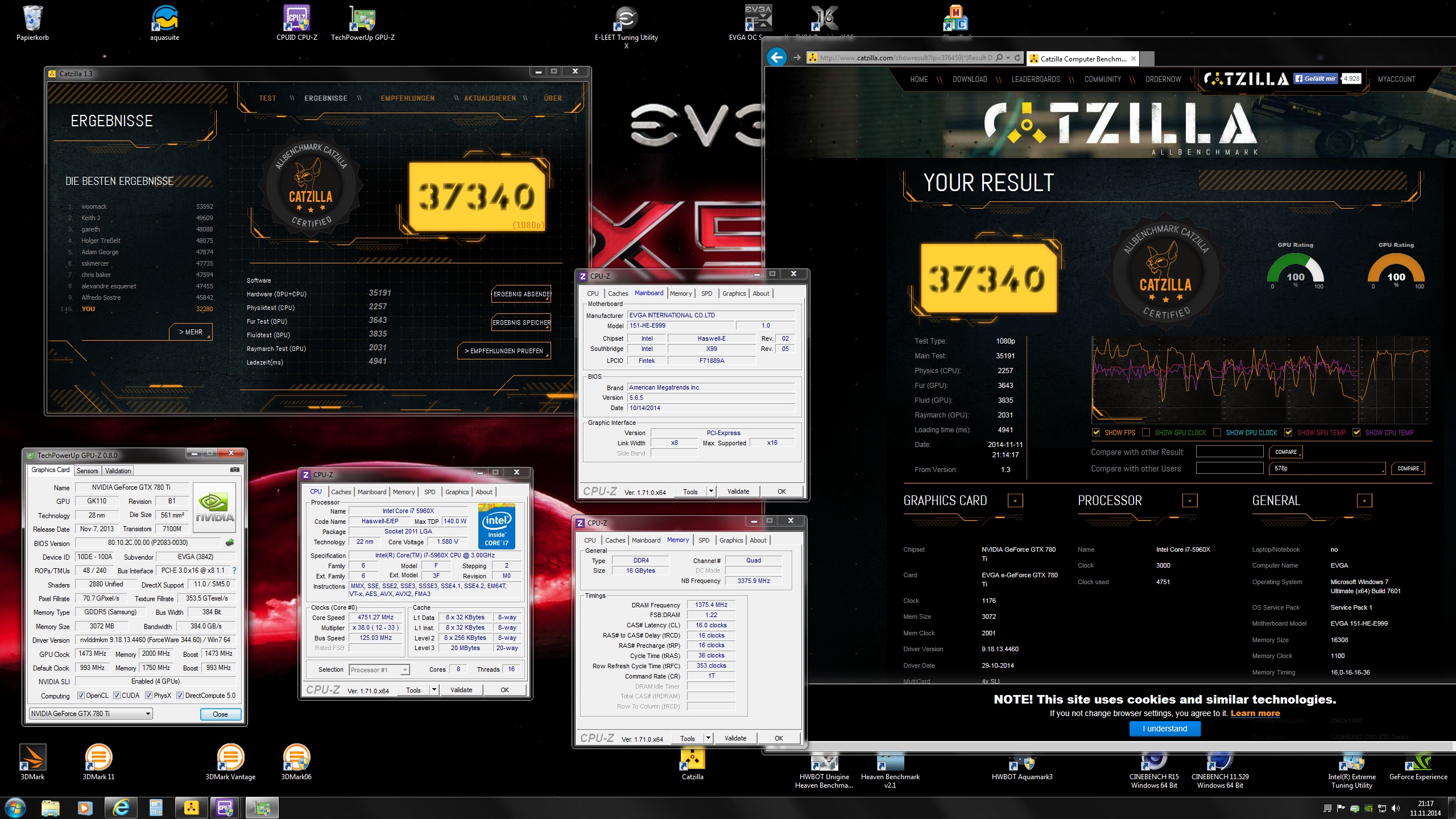Uncheck SHOW GPU TEMP checkbox
The image size is (1456, 819).
click(1288, 432)
